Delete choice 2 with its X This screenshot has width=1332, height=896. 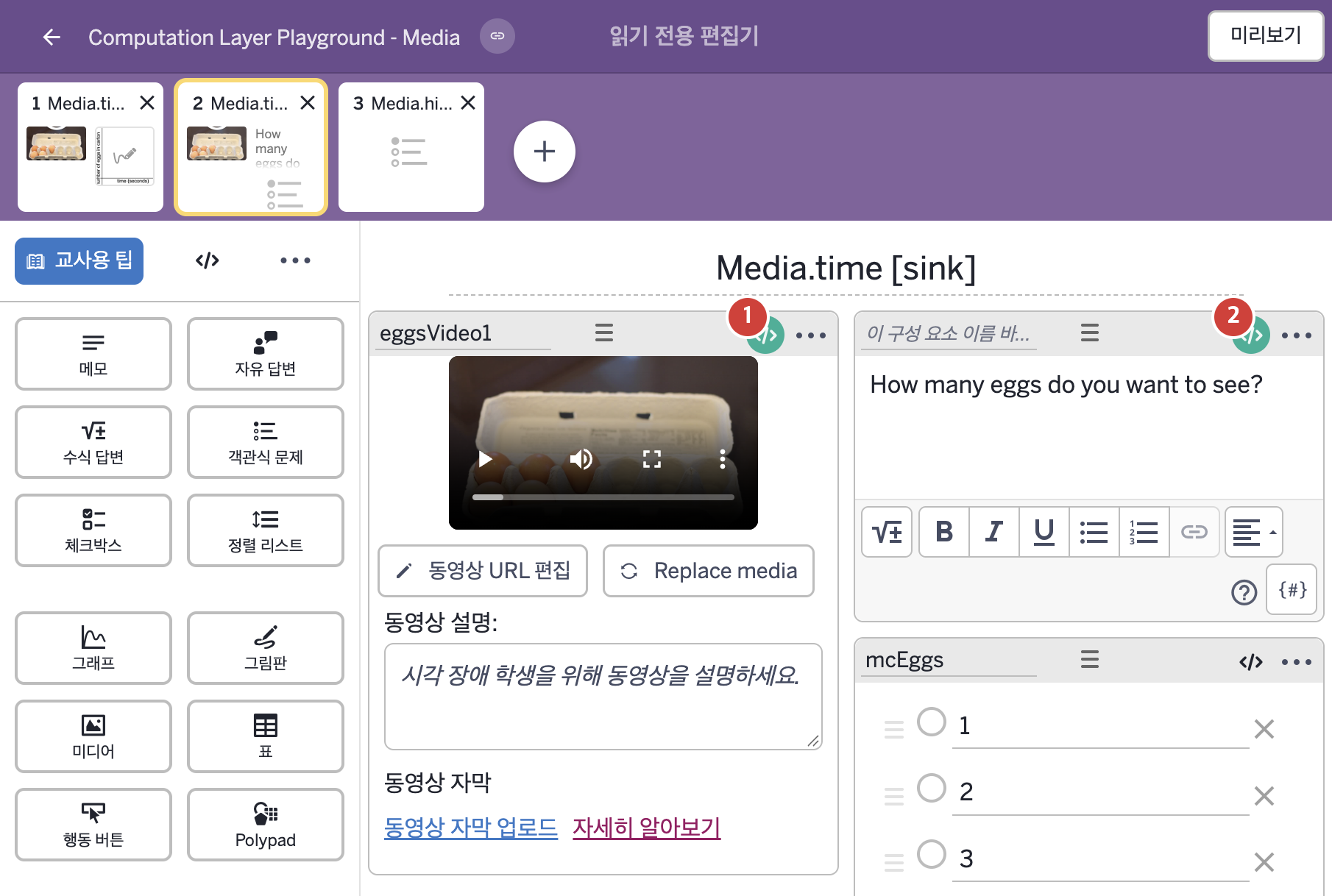[1264, 796]
